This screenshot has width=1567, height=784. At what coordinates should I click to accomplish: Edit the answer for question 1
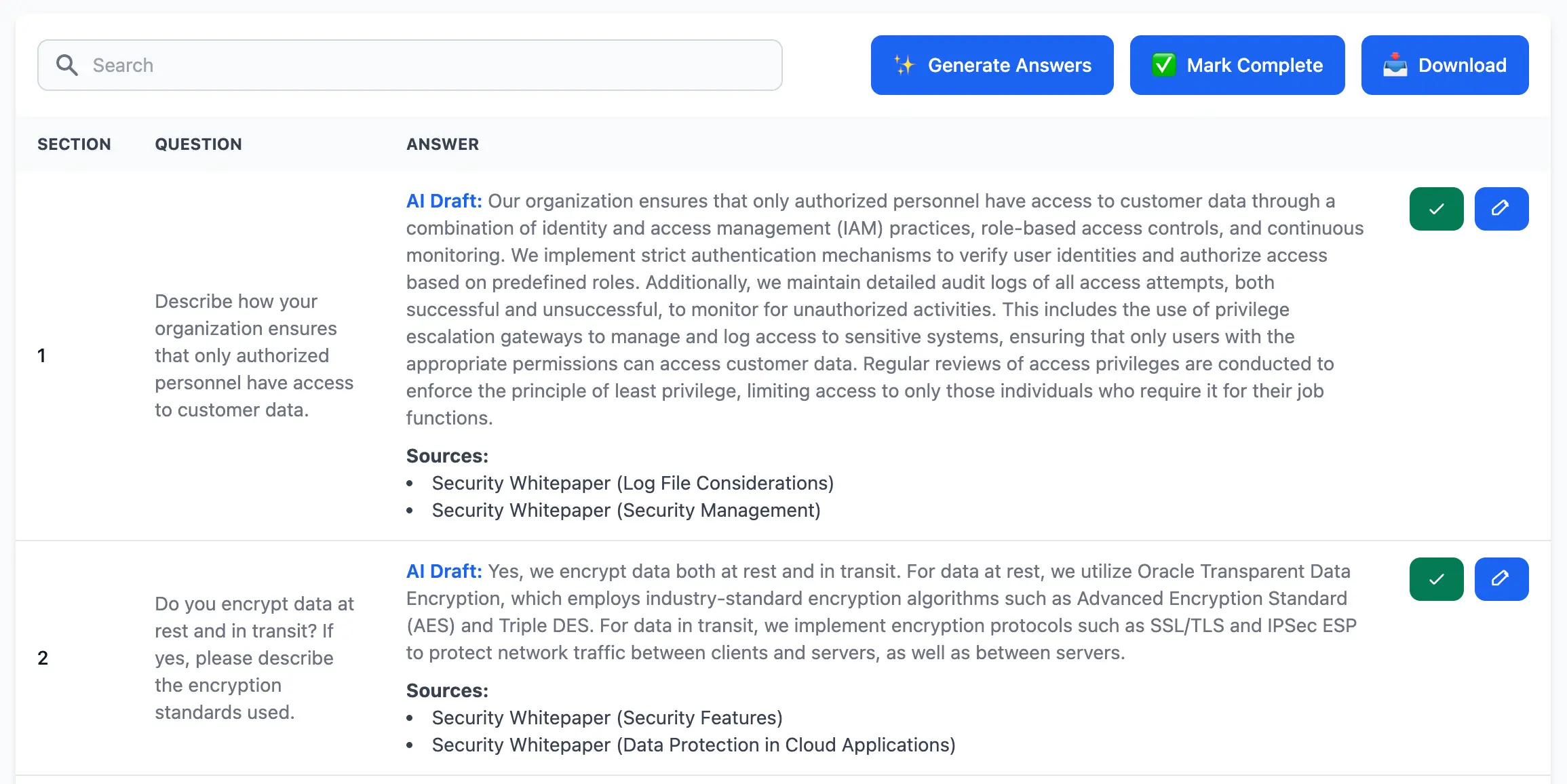(x=1502, y=209)
